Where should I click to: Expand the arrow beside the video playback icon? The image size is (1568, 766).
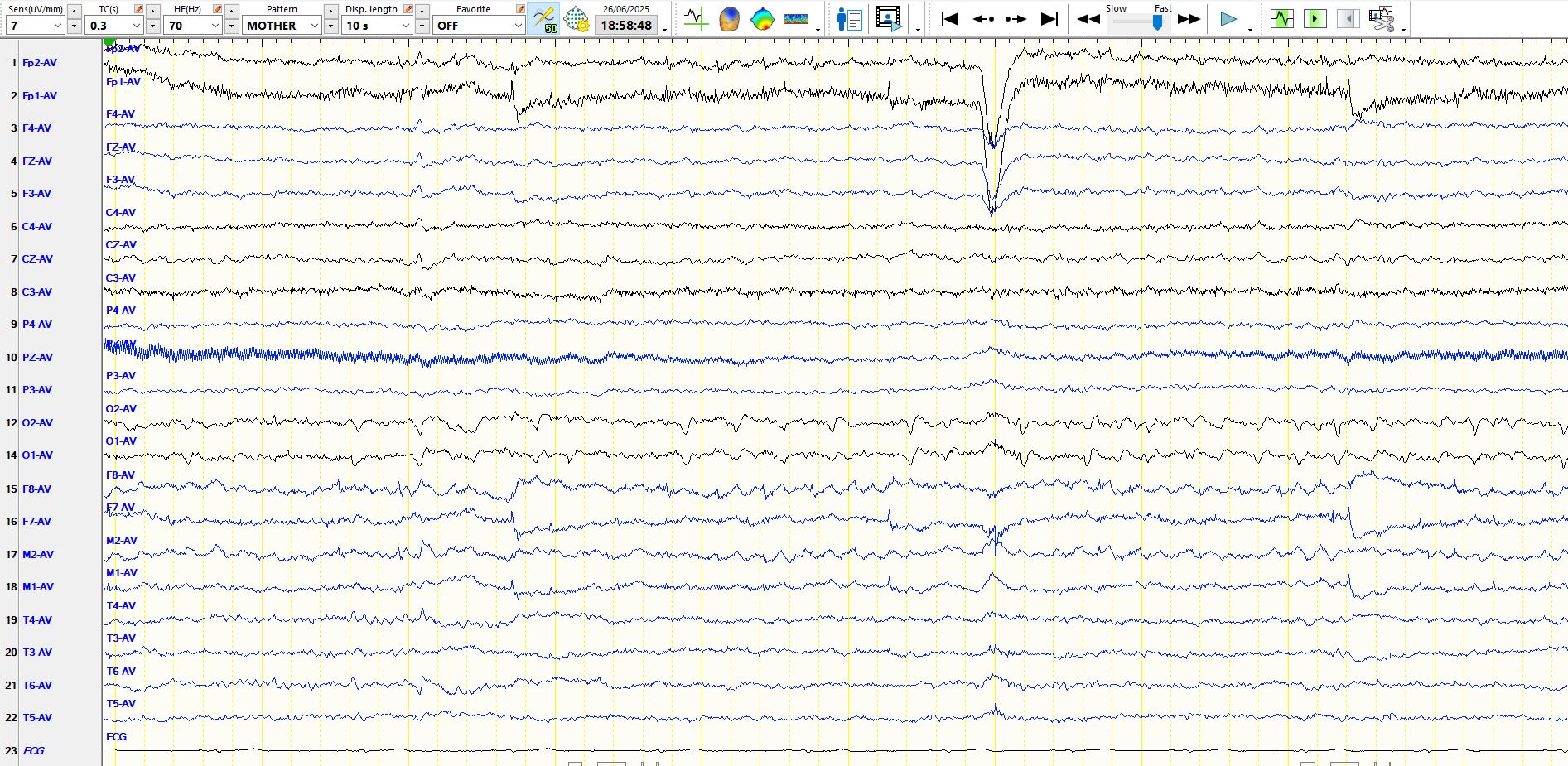click(918, 30)
